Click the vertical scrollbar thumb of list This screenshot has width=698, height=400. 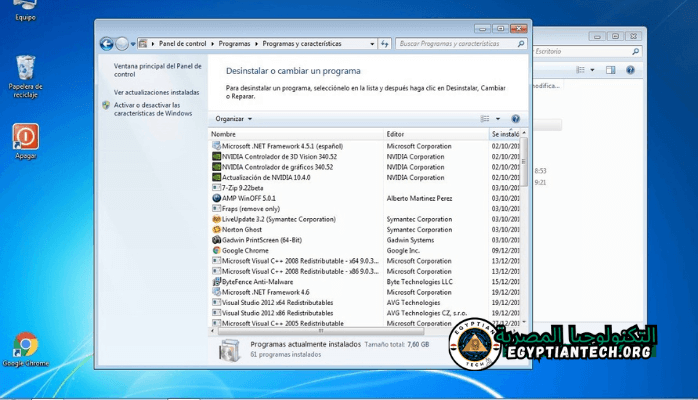pyautogui.click(x=524, y=162)
